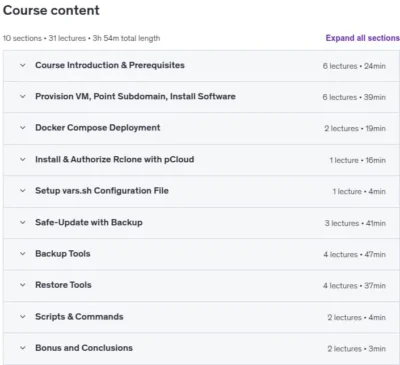Click the Expand all sections link
This screenshot has width=400, height=365.
pos(363,38)
